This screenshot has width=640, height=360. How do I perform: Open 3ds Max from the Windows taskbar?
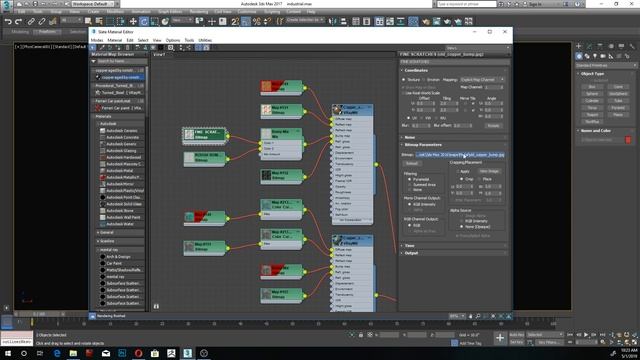[187, 353]
